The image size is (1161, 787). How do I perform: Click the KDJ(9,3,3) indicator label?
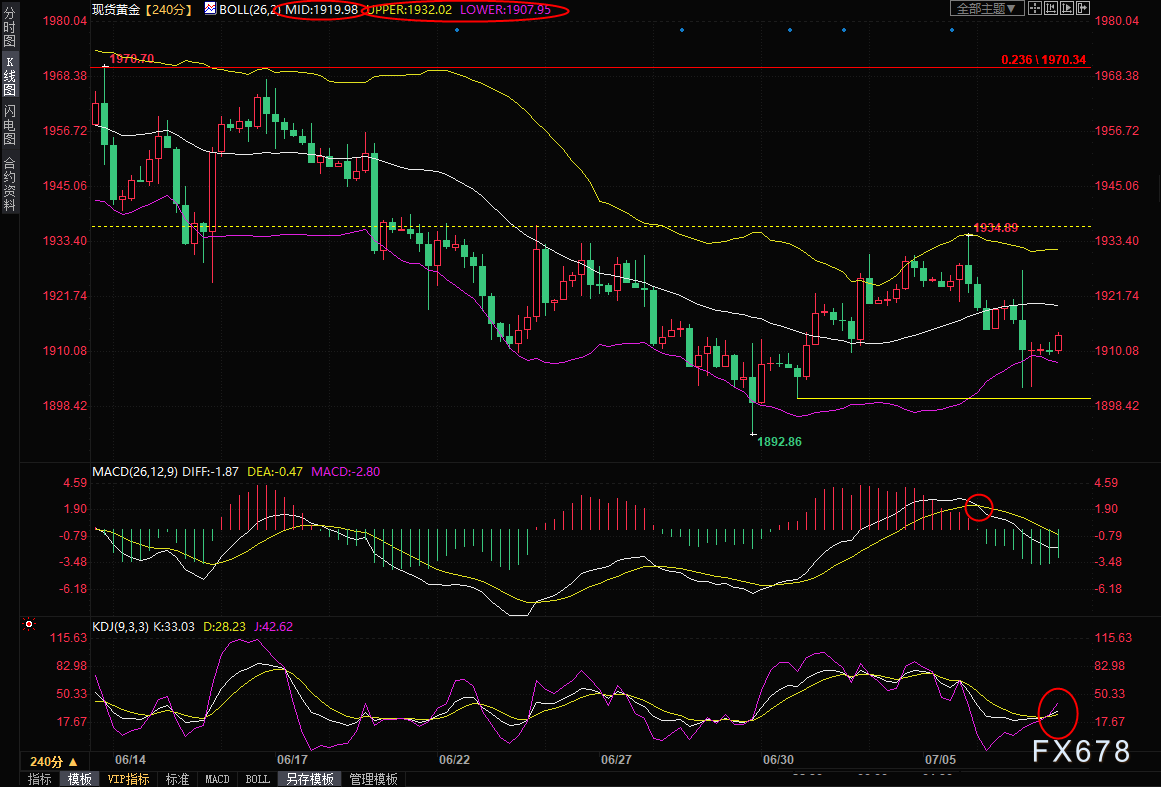click(x=119, y=626)
